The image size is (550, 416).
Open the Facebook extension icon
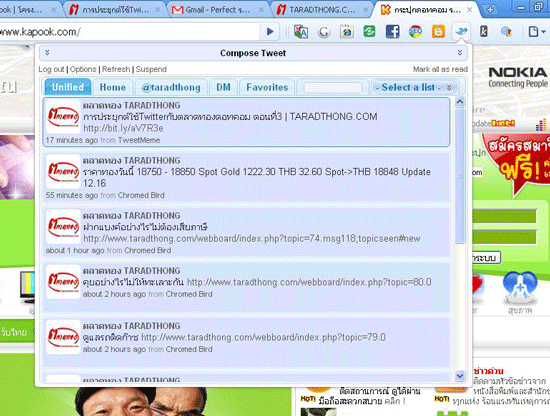[392, 32]
